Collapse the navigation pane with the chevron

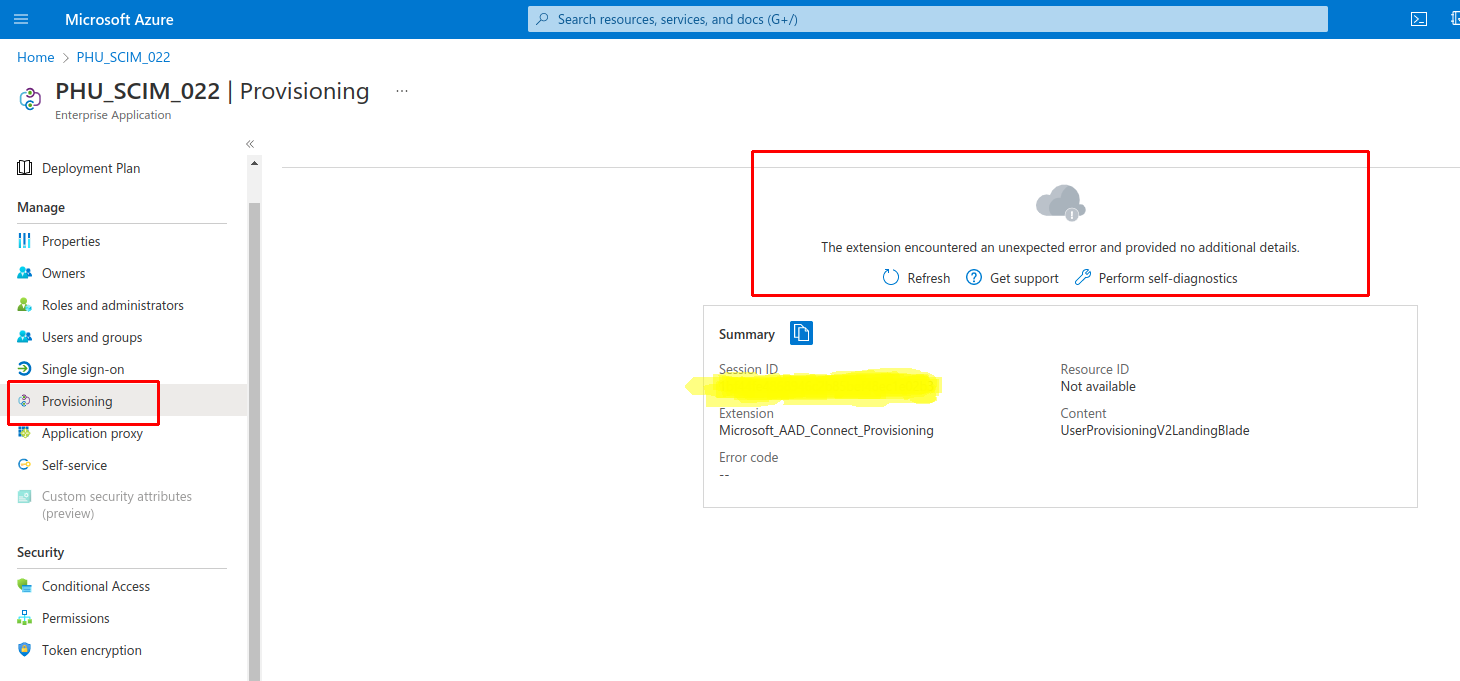click(x=249, y=143)
